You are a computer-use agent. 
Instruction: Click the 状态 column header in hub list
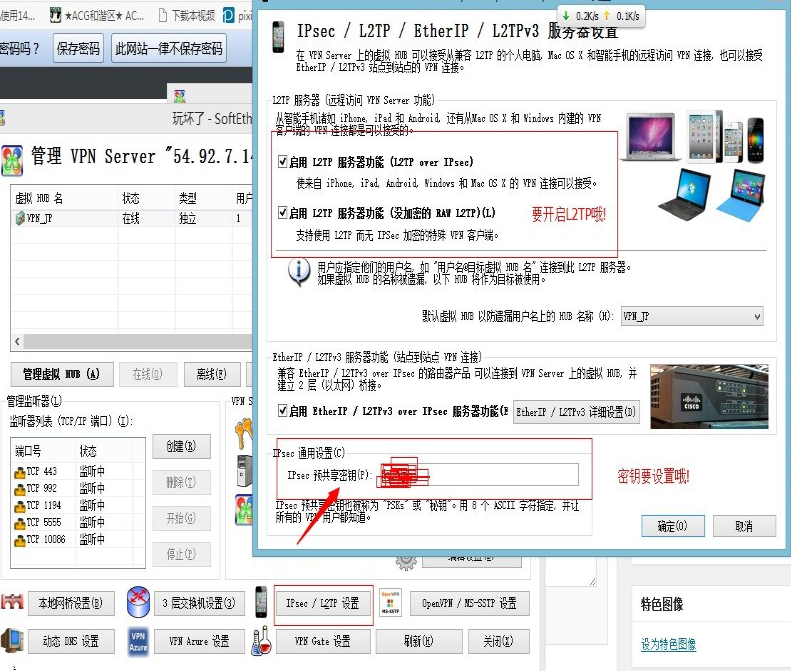point(146,198)
